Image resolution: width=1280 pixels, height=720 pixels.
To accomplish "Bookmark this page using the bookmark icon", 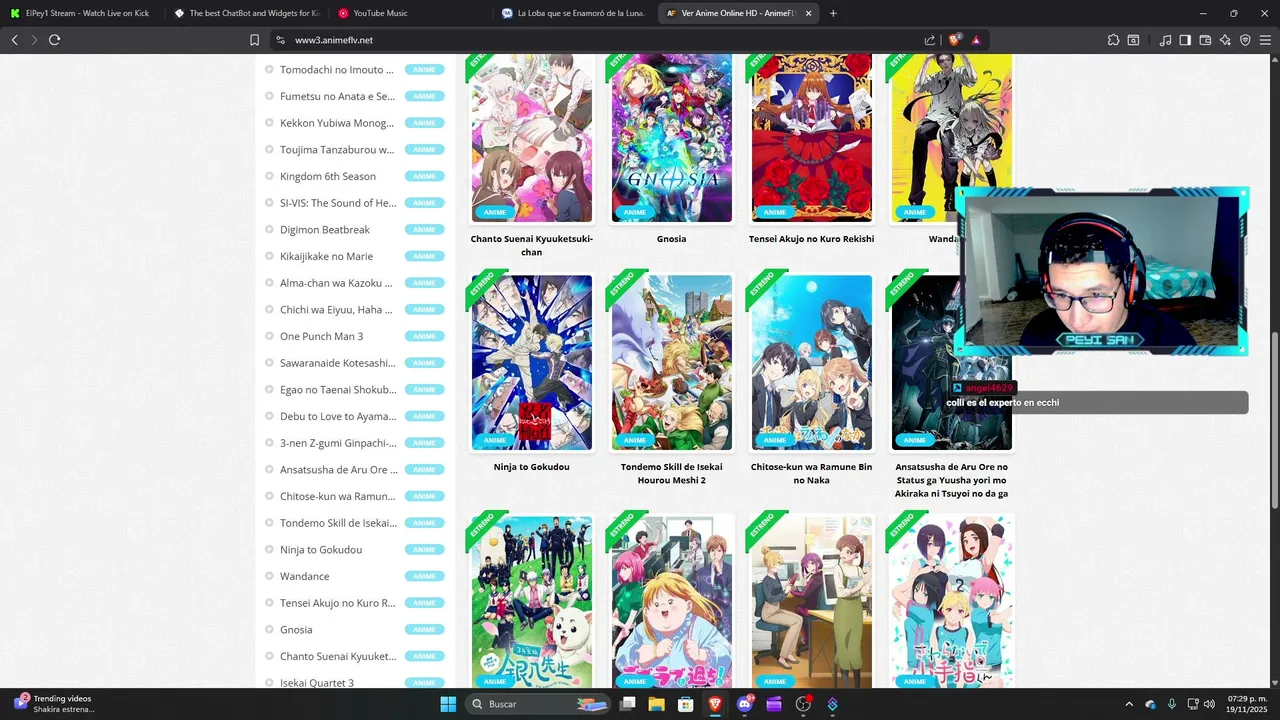I will tap(254, 40).
